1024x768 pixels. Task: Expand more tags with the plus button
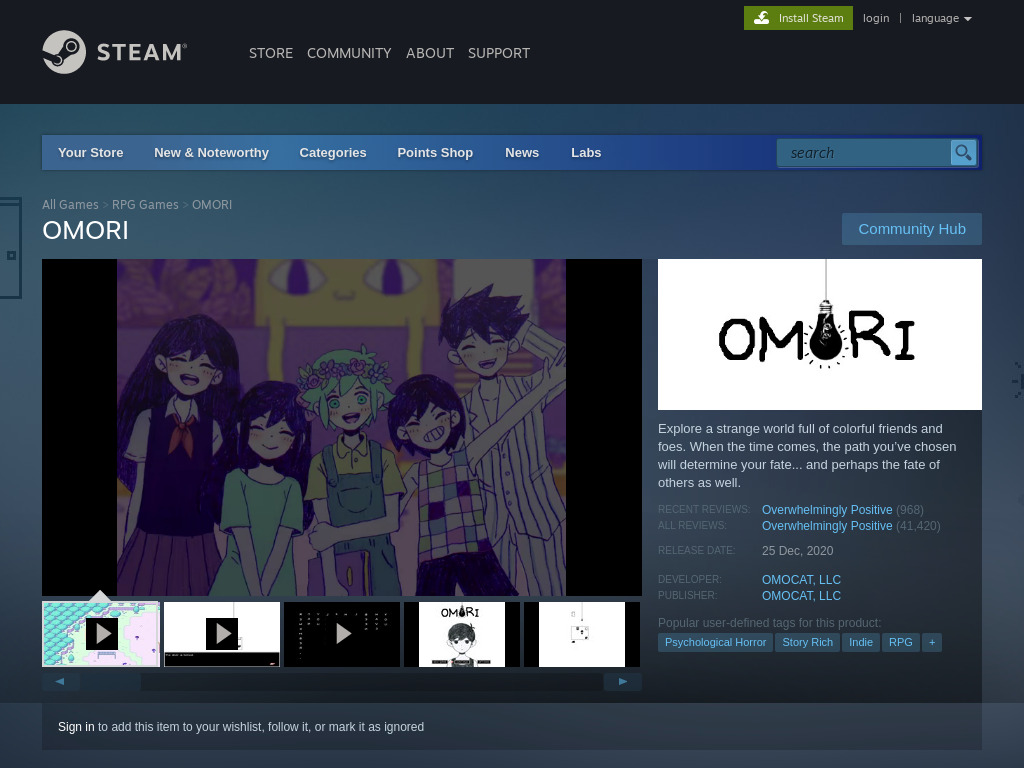(932, 643)
